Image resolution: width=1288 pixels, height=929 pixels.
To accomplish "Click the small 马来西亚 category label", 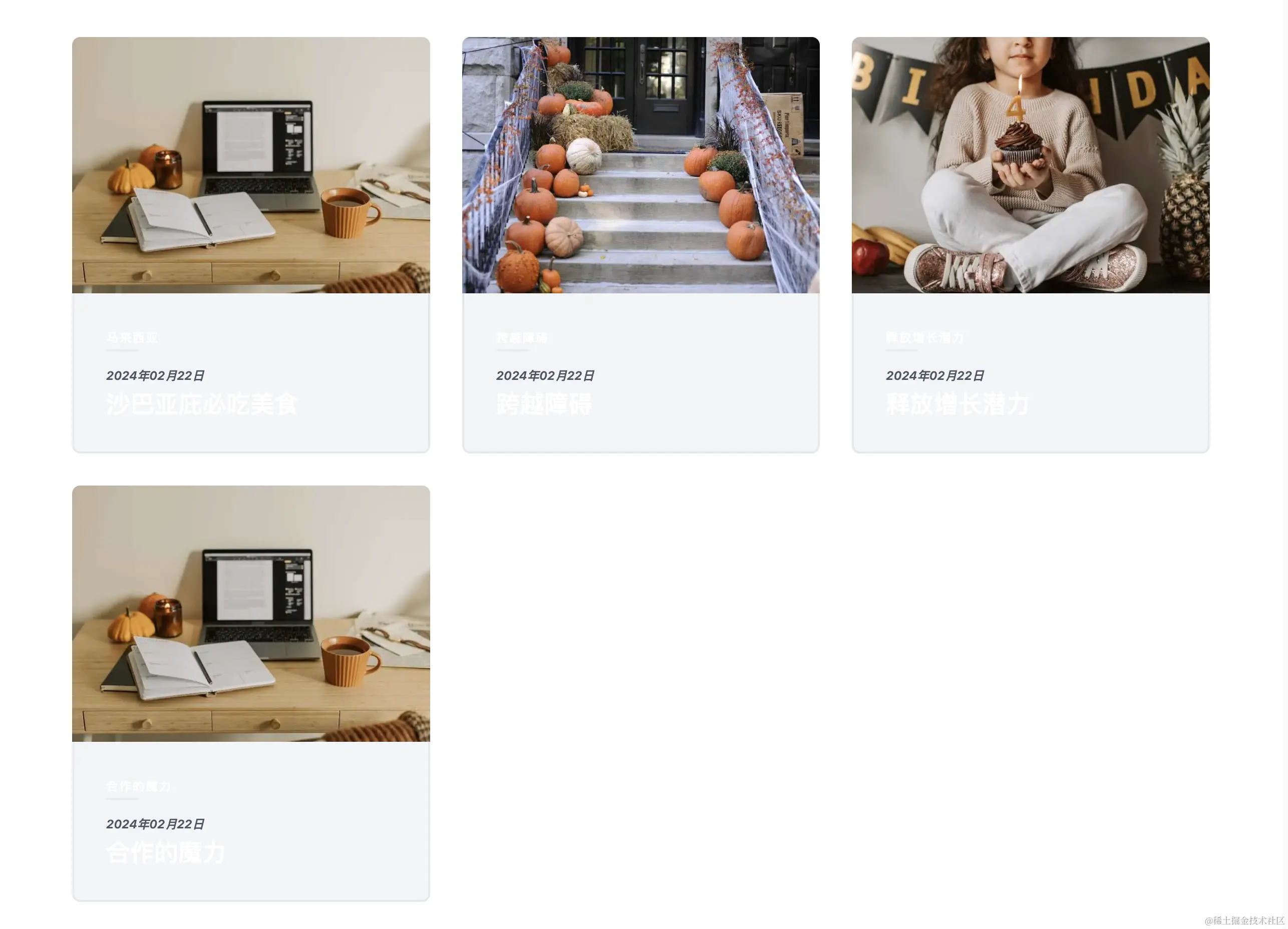I will [x=132, y=338].
